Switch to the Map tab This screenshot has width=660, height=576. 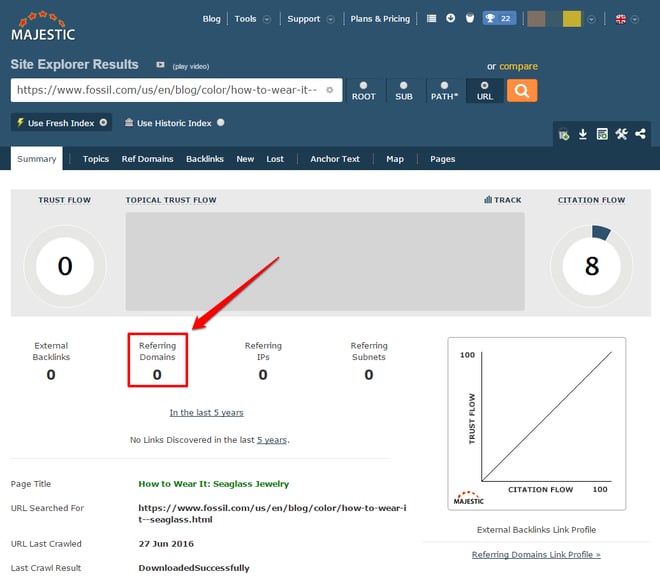(395, 159)
